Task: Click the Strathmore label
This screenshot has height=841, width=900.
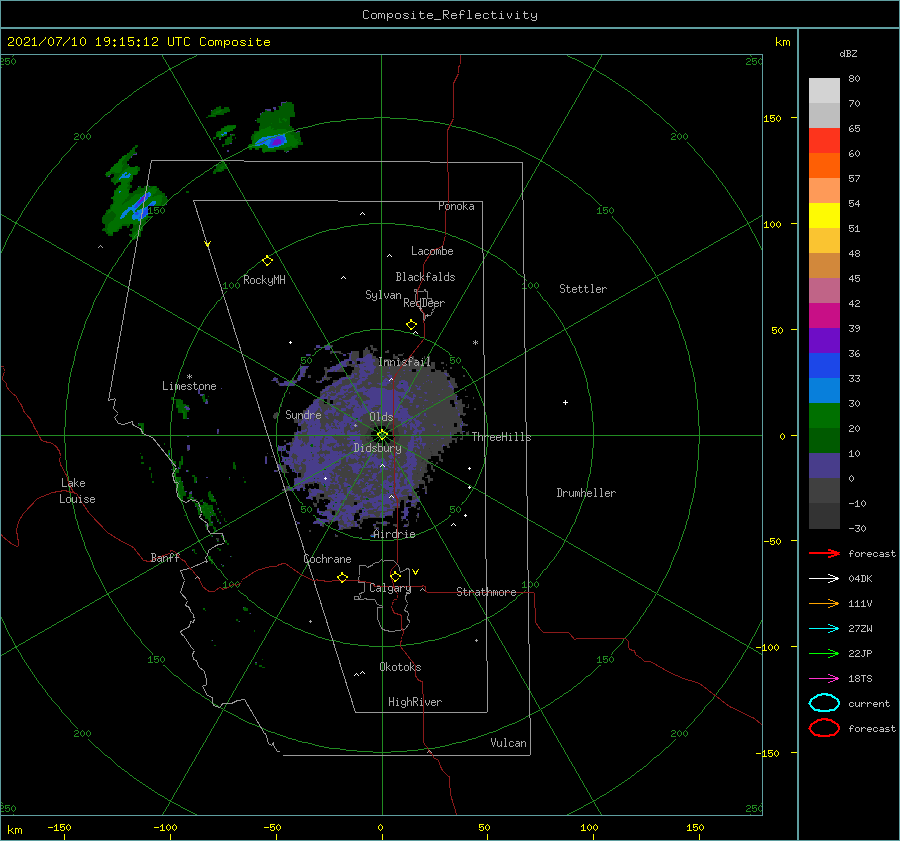Action: [x=486, y=592]
